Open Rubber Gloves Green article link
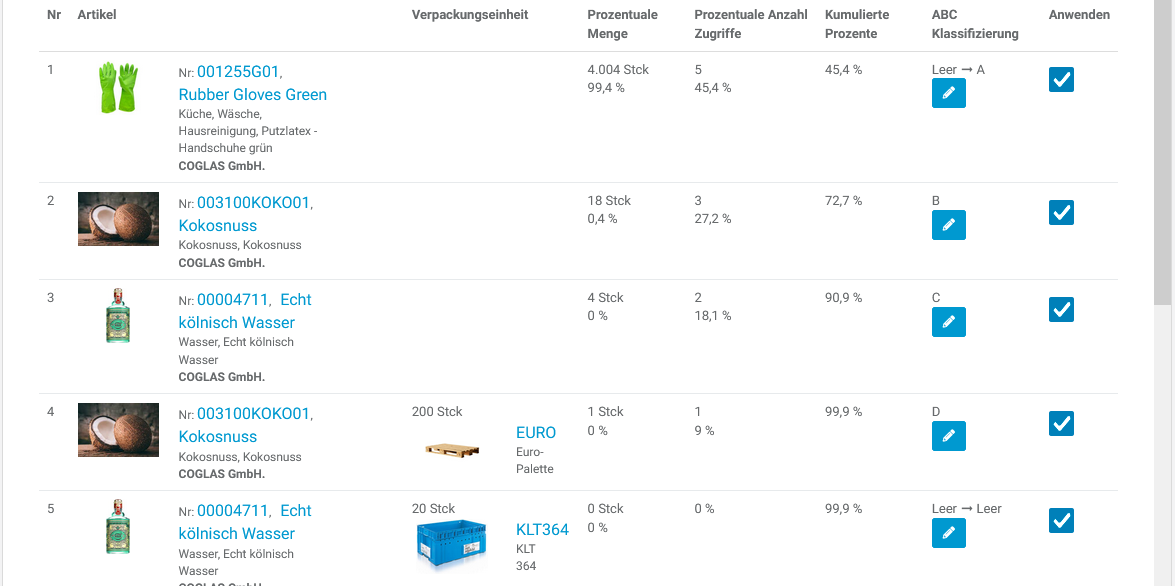 (x=252, y=94)
